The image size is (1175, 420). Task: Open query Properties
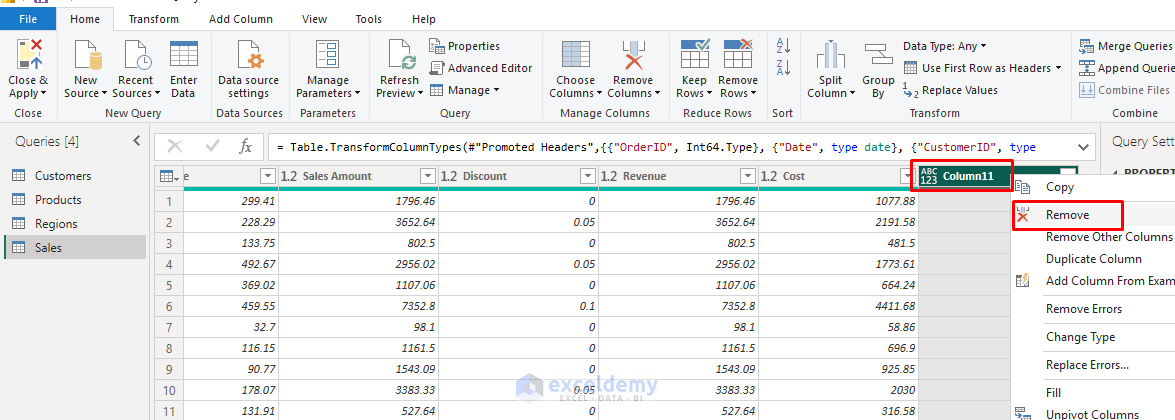[465, 46]
